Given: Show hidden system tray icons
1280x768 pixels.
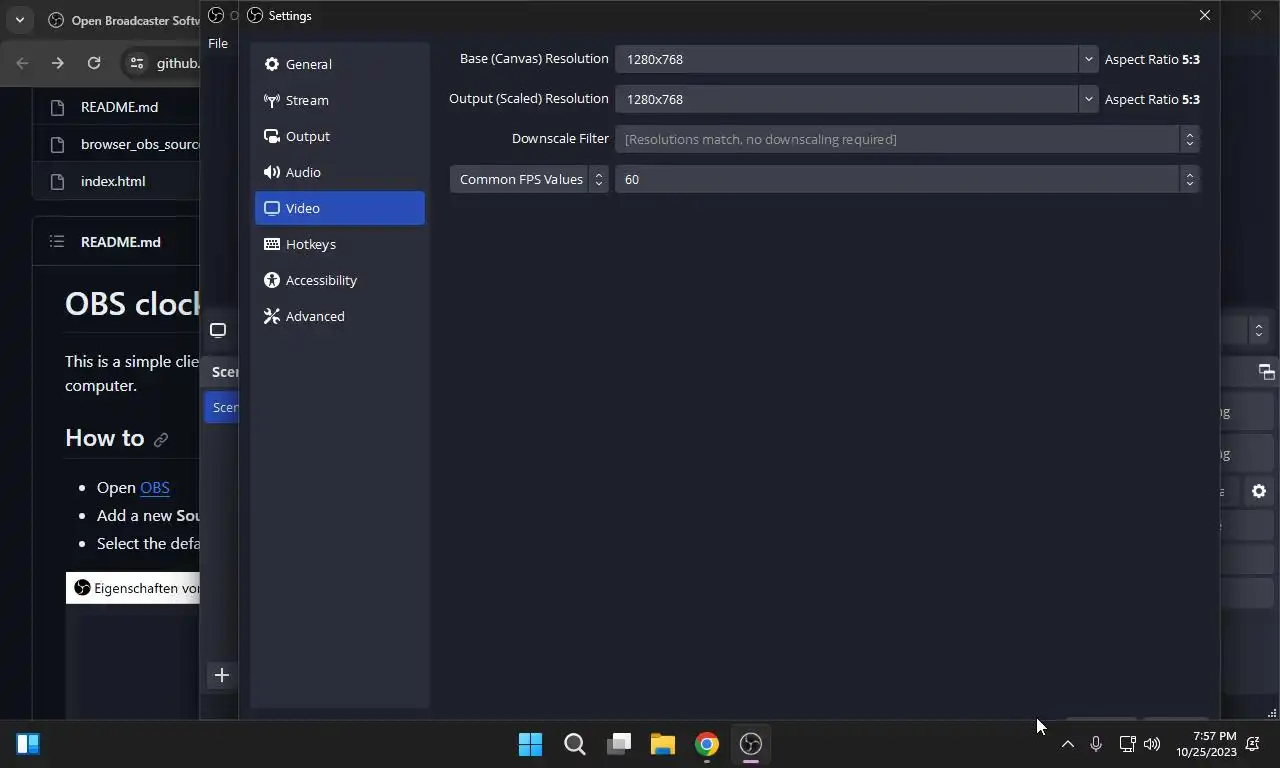Looking at the screenshot, I should [1067, 744].
